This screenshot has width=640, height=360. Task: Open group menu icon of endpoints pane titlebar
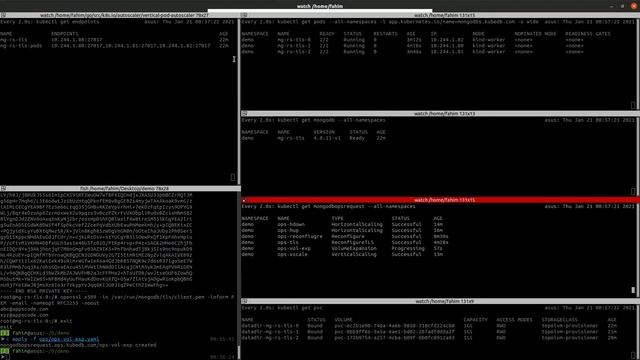point(3,15)
